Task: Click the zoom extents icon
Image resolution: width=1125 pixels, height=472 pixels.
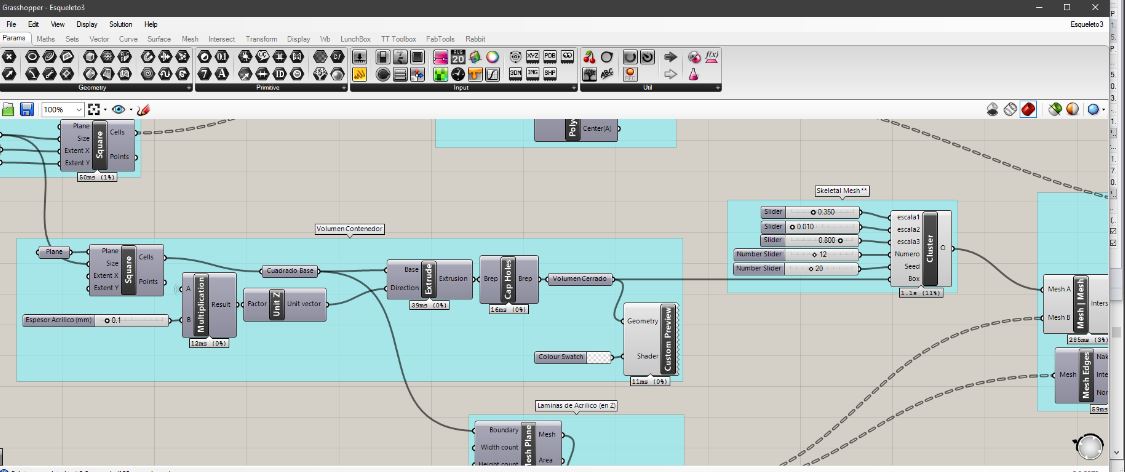Action: point(94,110)
